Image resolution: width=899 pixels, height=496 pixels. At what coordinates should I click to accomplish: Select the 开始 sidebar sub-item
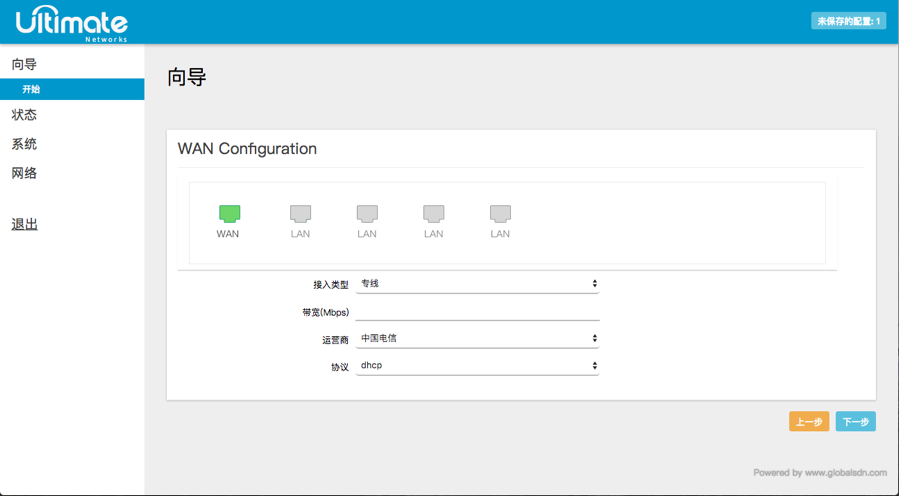point(32,90)
